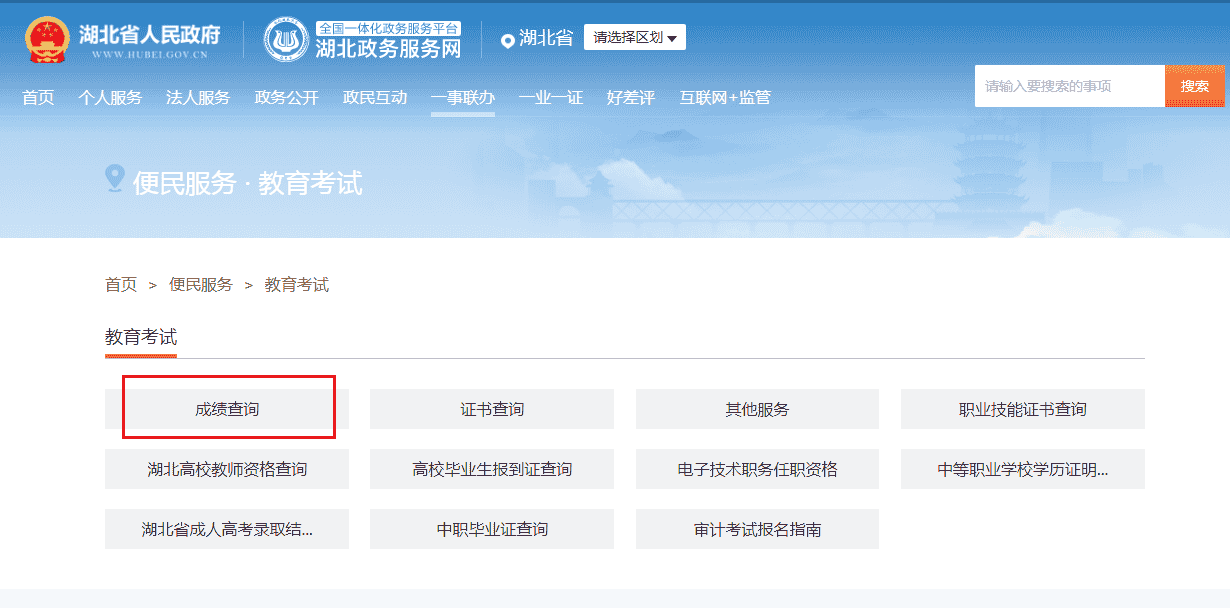Viewport: 1230px width, 608px height.
Task: Open the 首页 navigation menu item
Action: pos(38,98)
